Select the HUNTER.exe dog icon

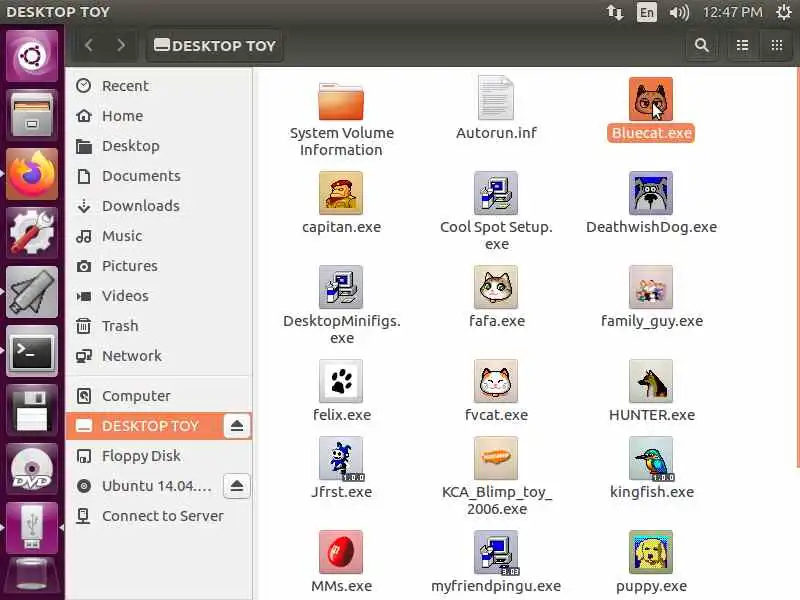pos(651,381)
